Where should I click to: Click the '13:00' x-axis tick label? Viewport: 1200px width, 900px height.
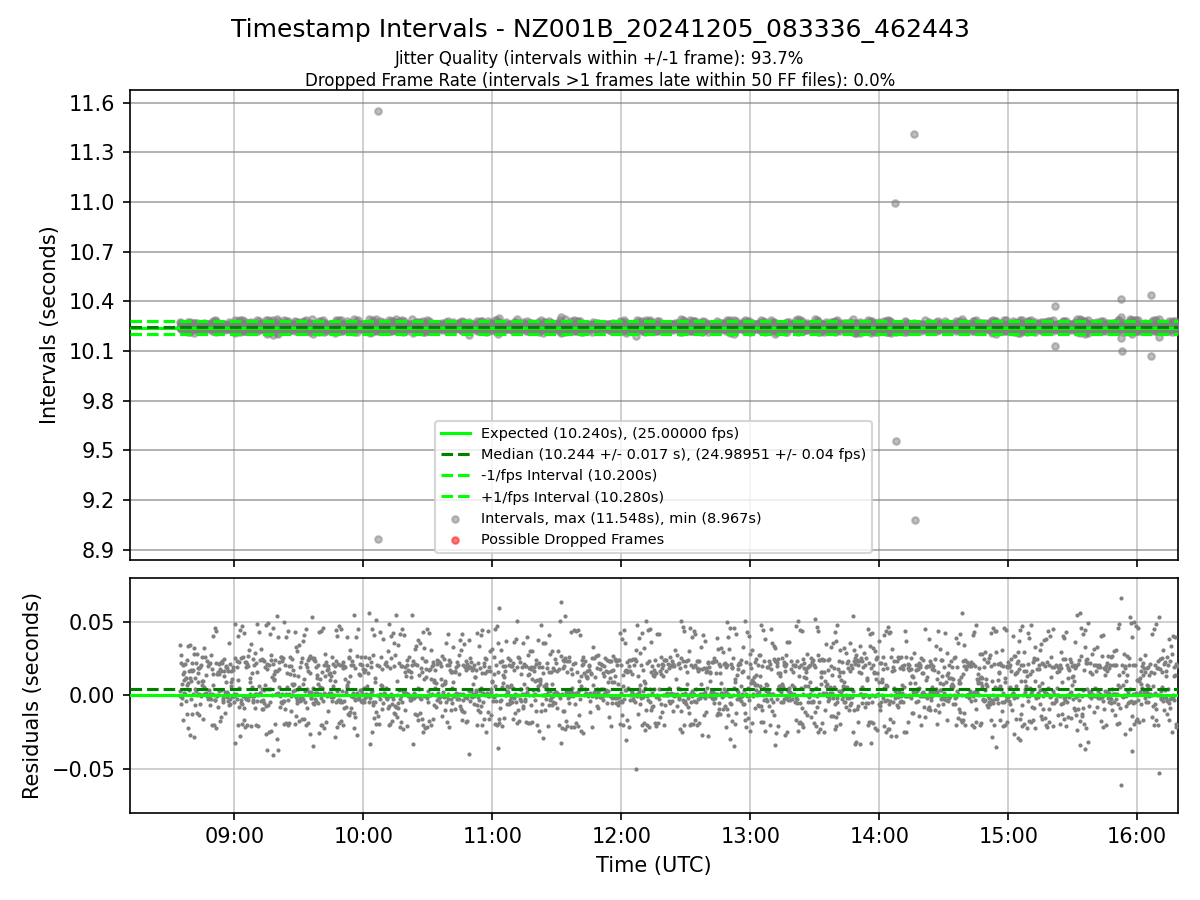coord(750,835)
